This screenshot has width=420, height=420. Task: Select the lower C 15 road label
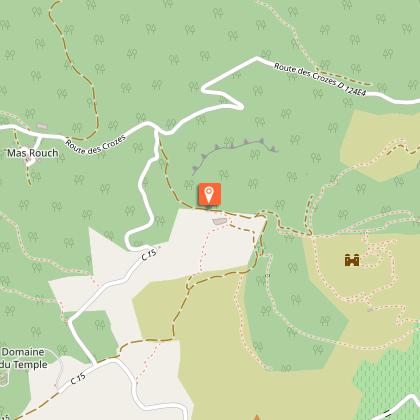pyautogui.click(x=78, y=379)
